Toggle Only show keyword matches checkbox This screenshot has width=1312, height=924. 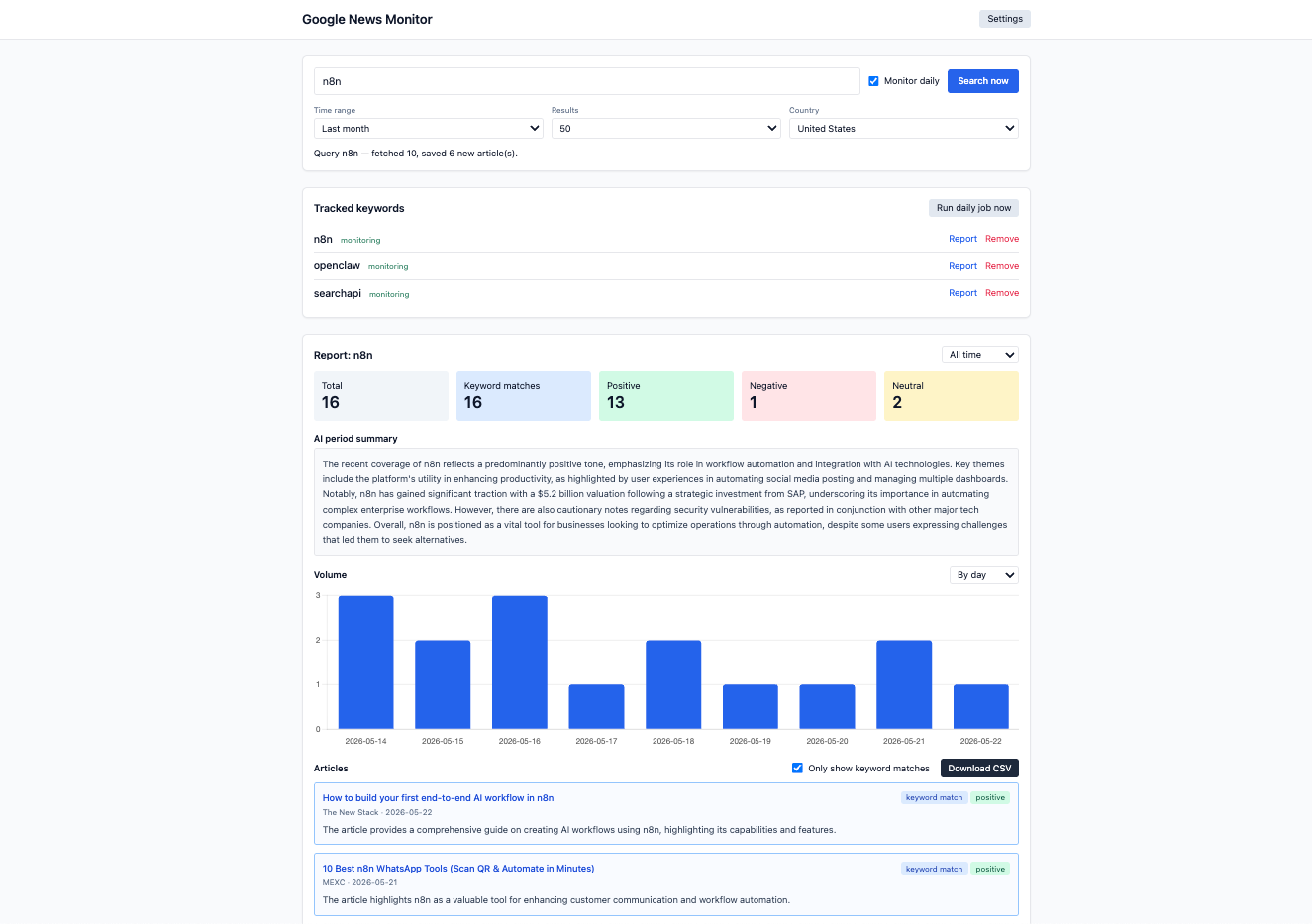click(797, 768)
